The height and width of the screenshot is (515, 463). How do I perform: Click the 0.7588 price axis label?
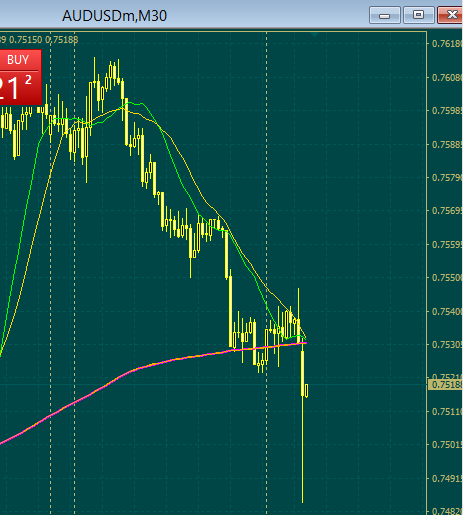click(x=447, y=145)
